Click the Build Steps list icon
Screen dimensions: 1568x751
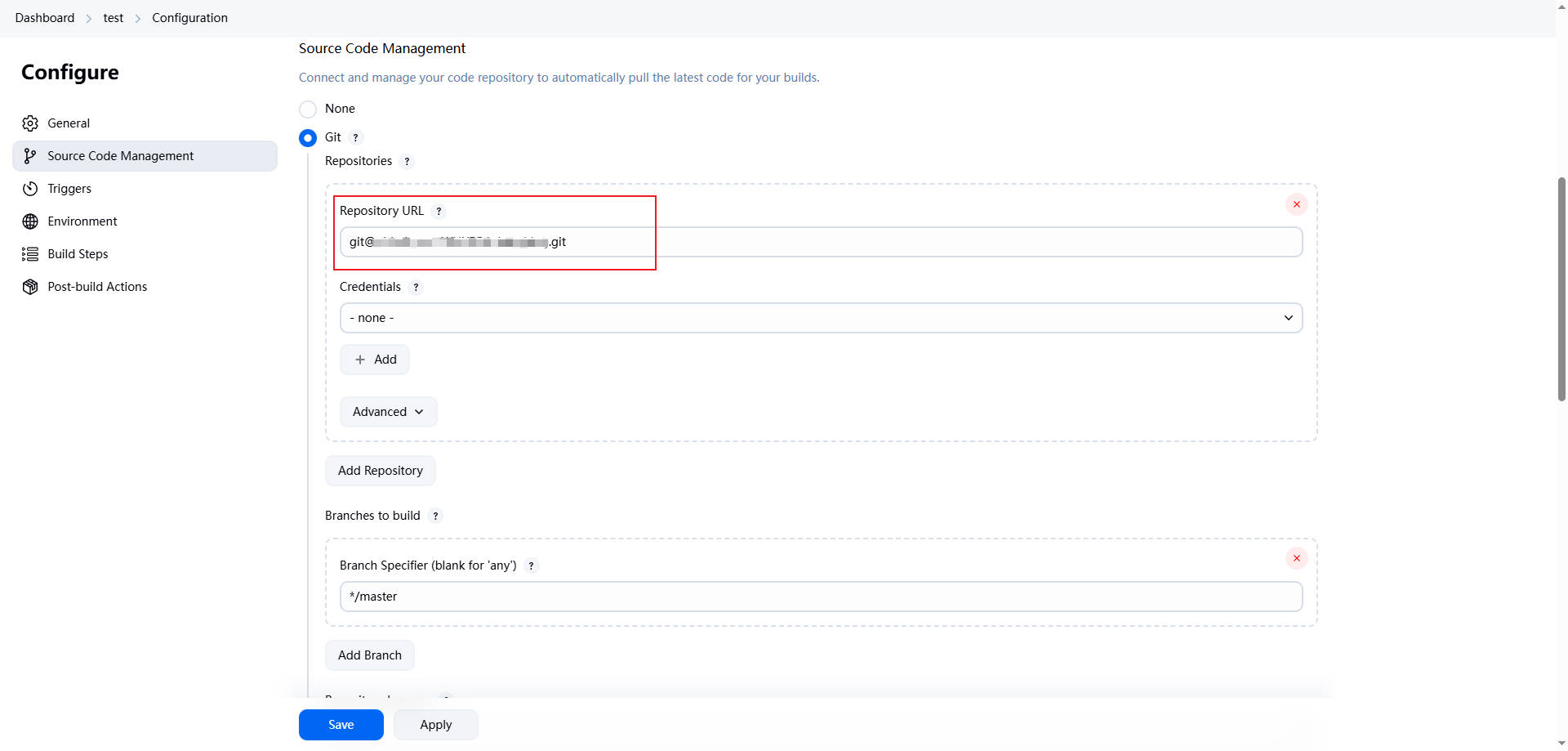(x=30, y=254)
